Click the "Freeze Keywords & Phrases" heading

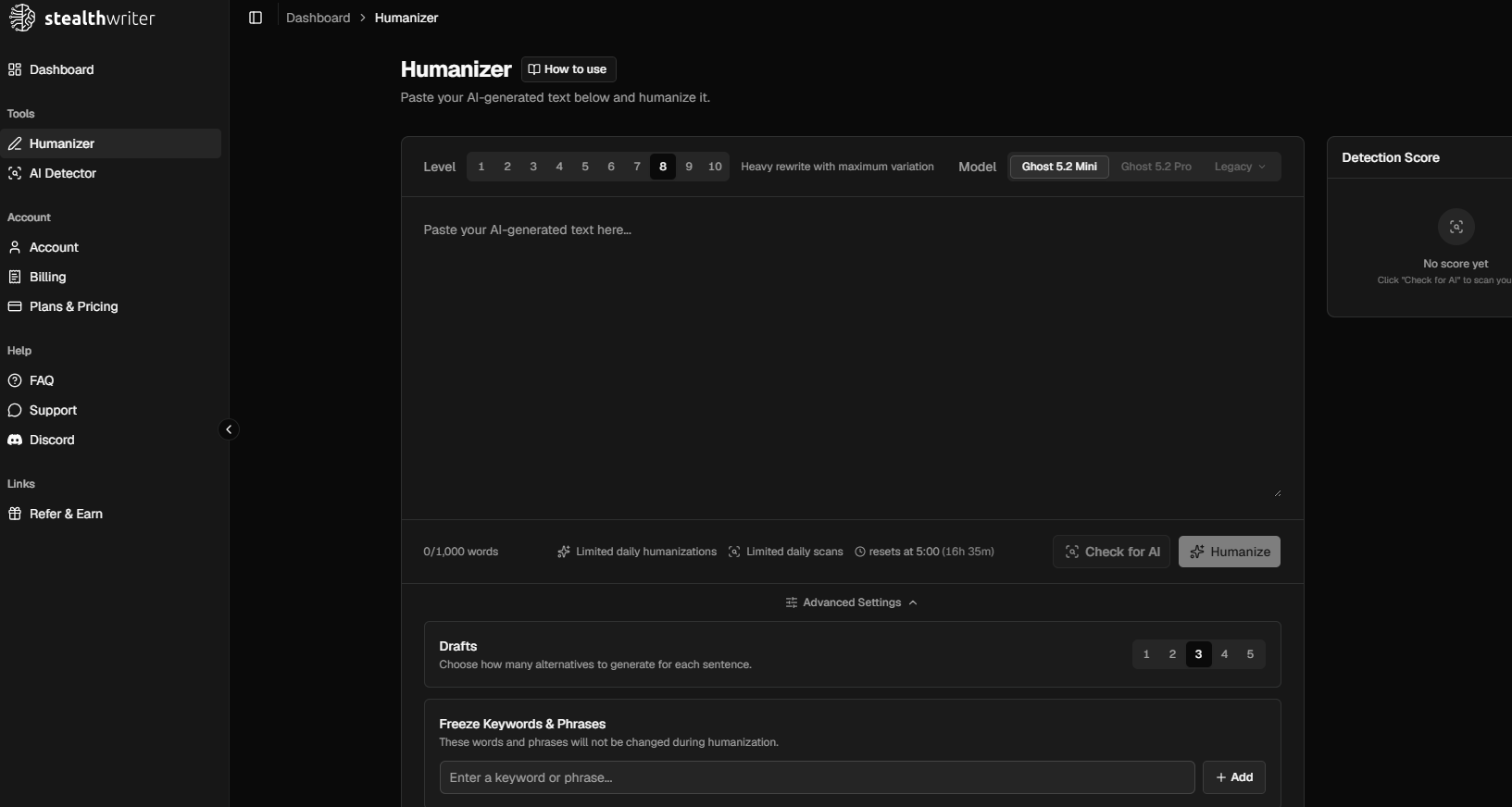tap(522, 724)
